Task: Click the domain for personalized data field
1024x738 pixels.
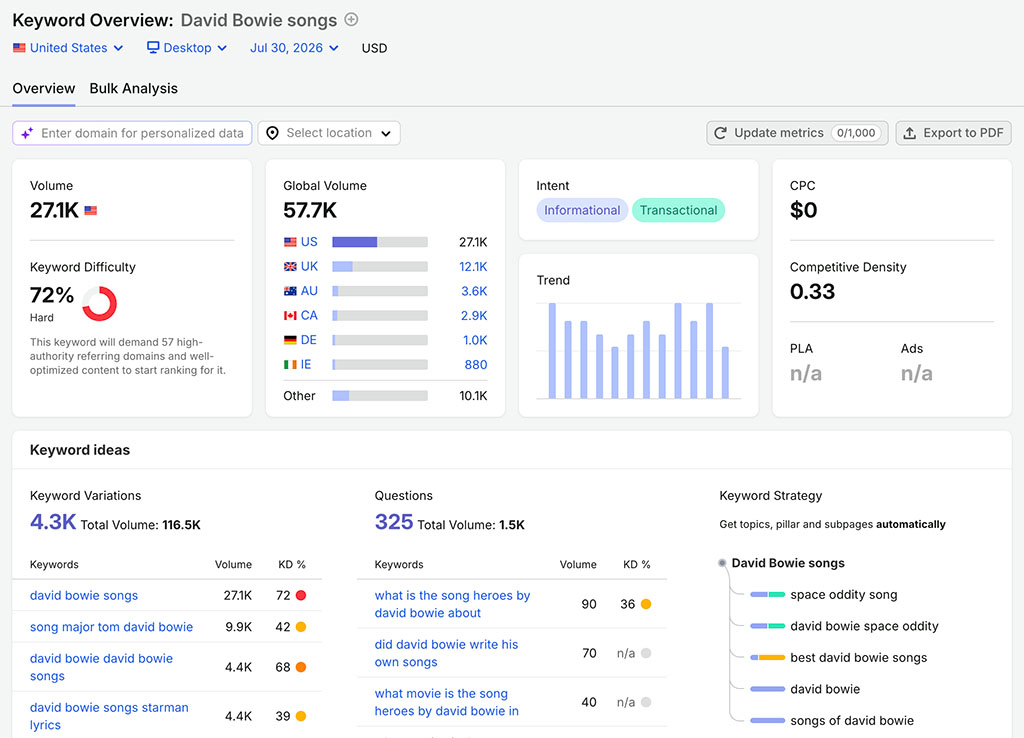Action: click(133, 133)
